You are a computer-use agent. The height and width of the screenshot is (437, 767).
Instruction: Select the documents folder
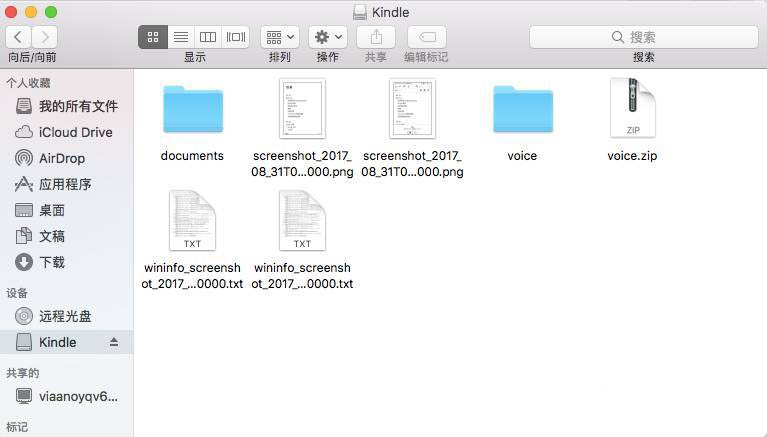pyautogui.click(x=192, y=111)
